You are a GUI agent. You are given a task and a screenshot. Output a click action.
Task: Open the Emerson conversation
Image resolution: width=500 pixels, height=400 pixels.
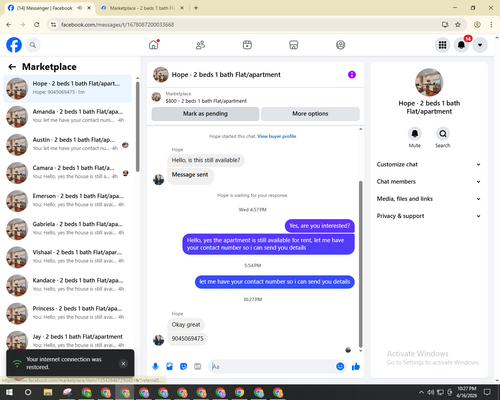[x=67, y=201]
